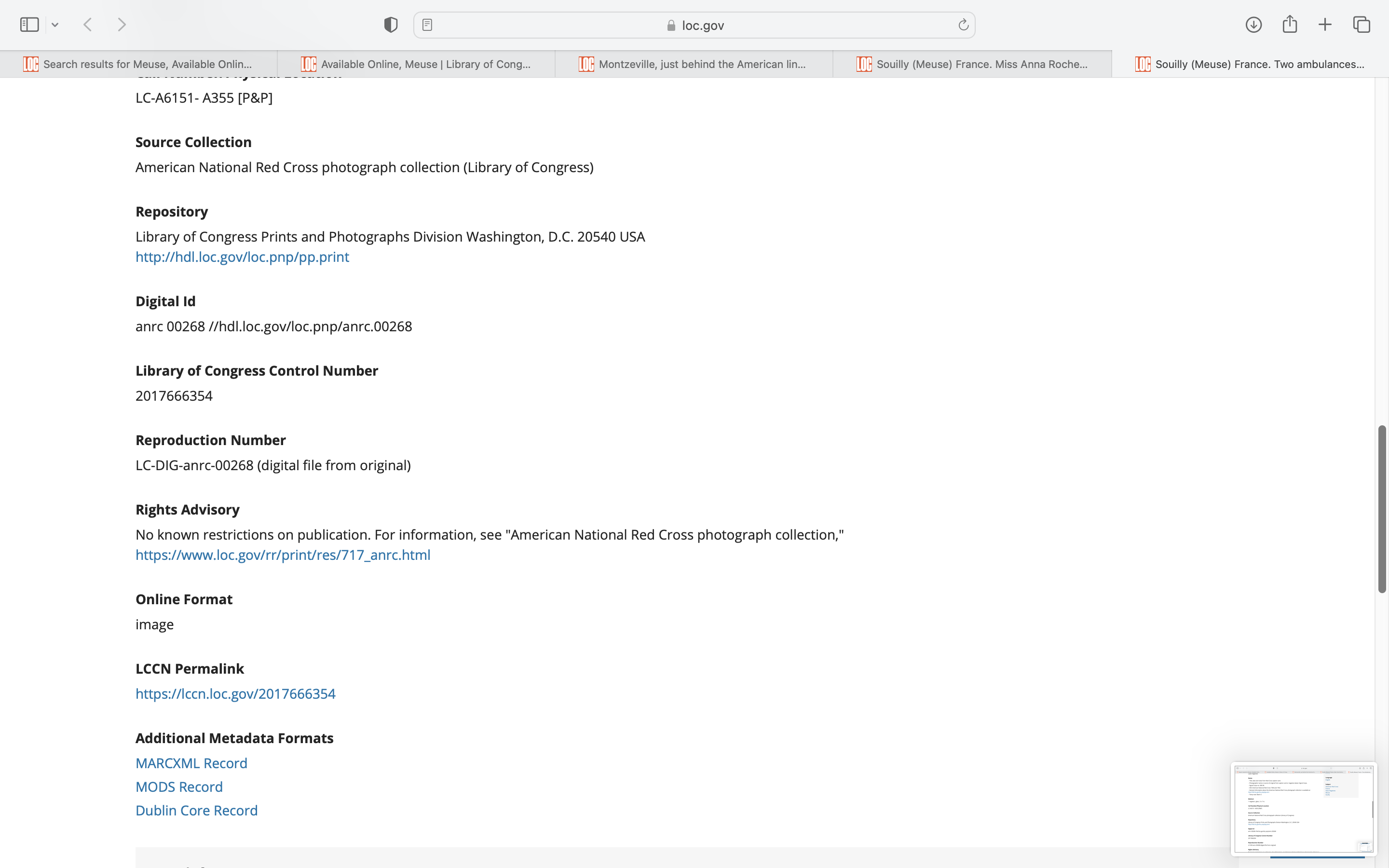Viewport: 1389px width, 868px height.
Task: Open the privacy report shield icon
Action: tap(391, 25)
